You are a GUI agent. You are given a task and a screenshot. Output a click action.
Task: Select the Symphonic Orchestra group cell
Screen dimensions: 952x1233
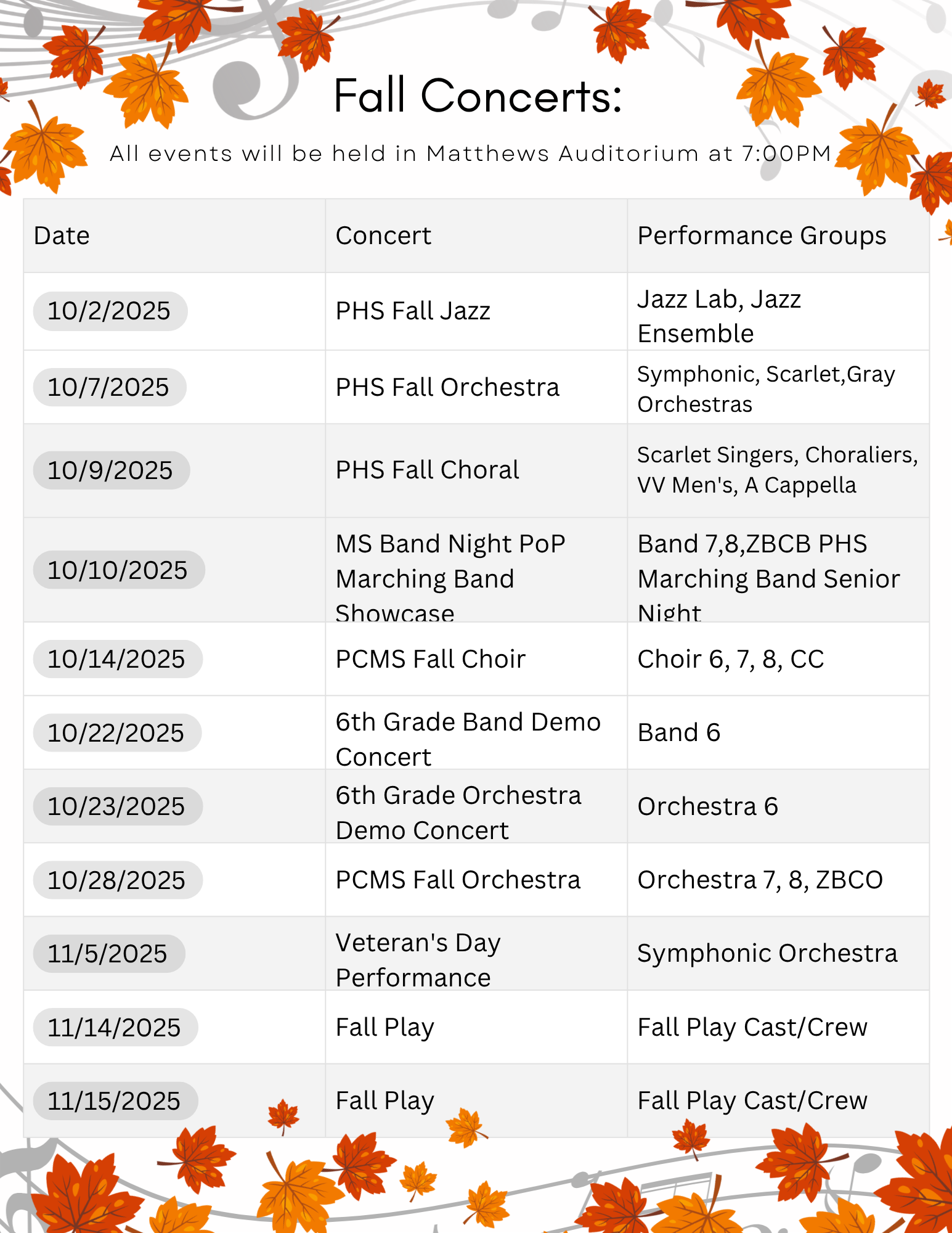[767, 954]
